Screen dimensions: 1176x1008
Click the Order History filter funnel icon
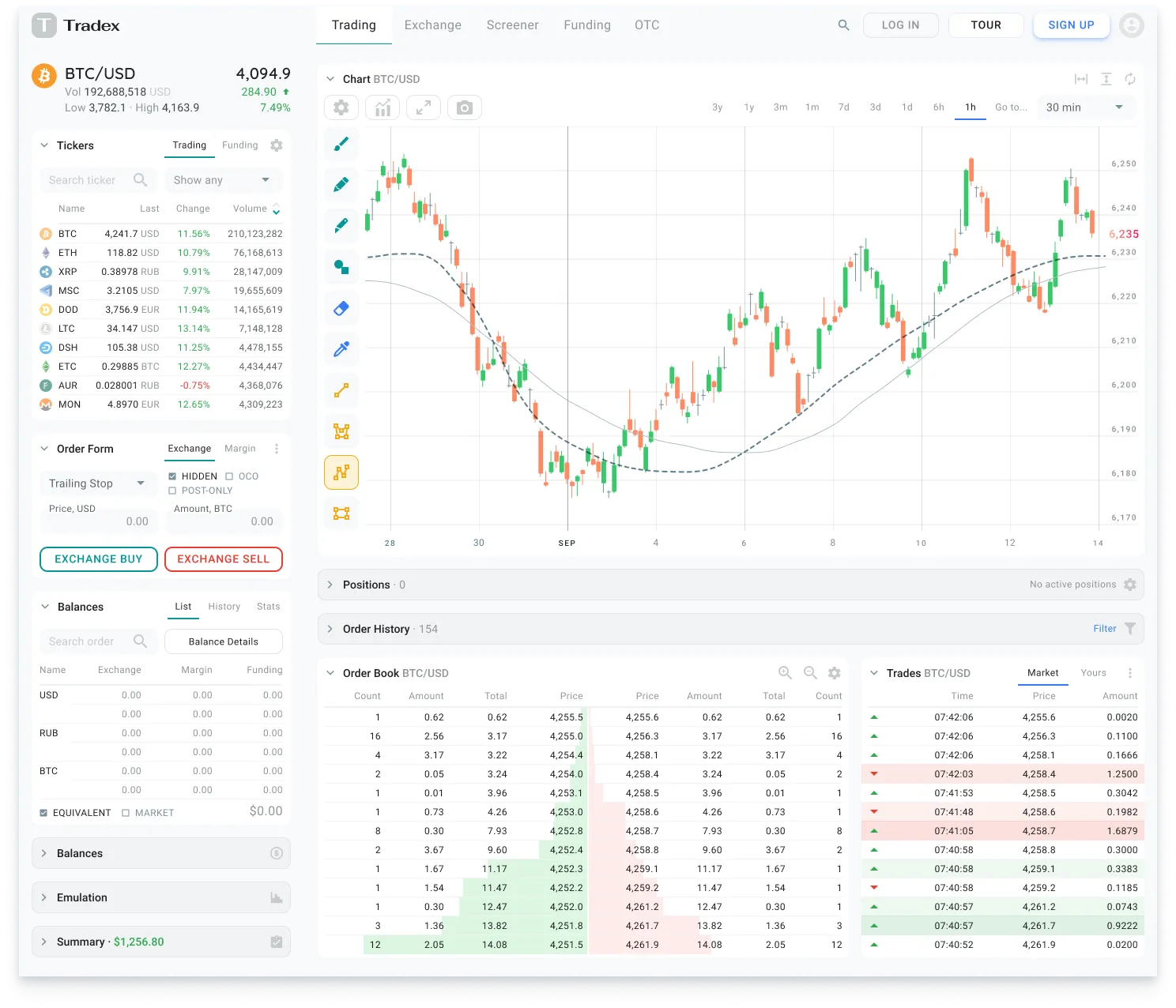pyautogui.click(x=1130, y=629)
